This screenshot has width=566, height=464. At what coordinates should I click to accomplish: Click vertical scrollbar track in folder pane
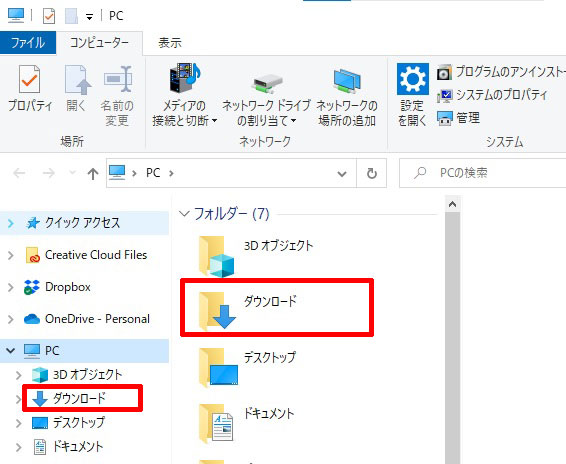pos(452,338)
